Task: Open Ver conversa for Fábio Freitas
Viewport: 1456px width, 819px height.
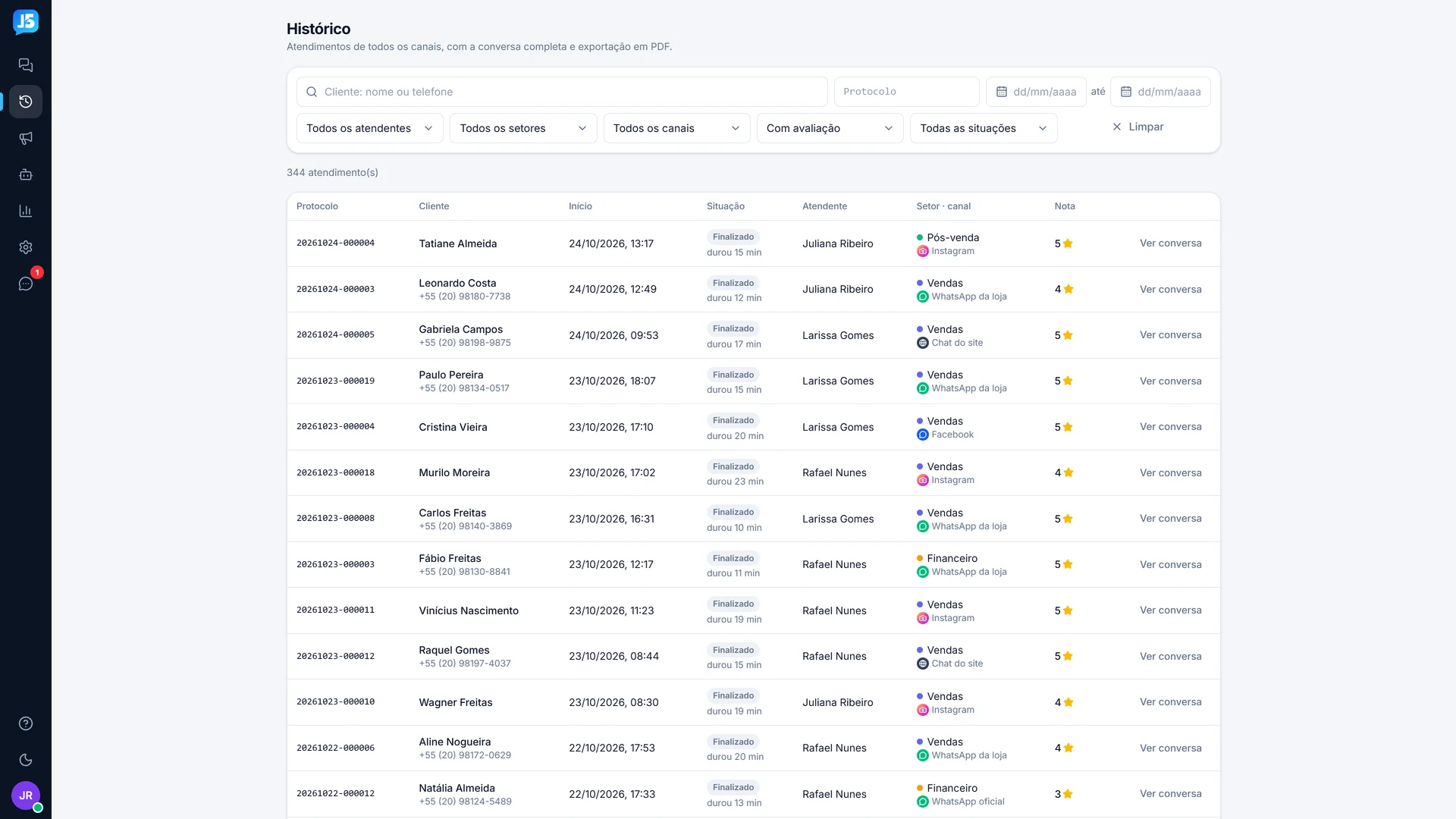Action: point(1170,564)
